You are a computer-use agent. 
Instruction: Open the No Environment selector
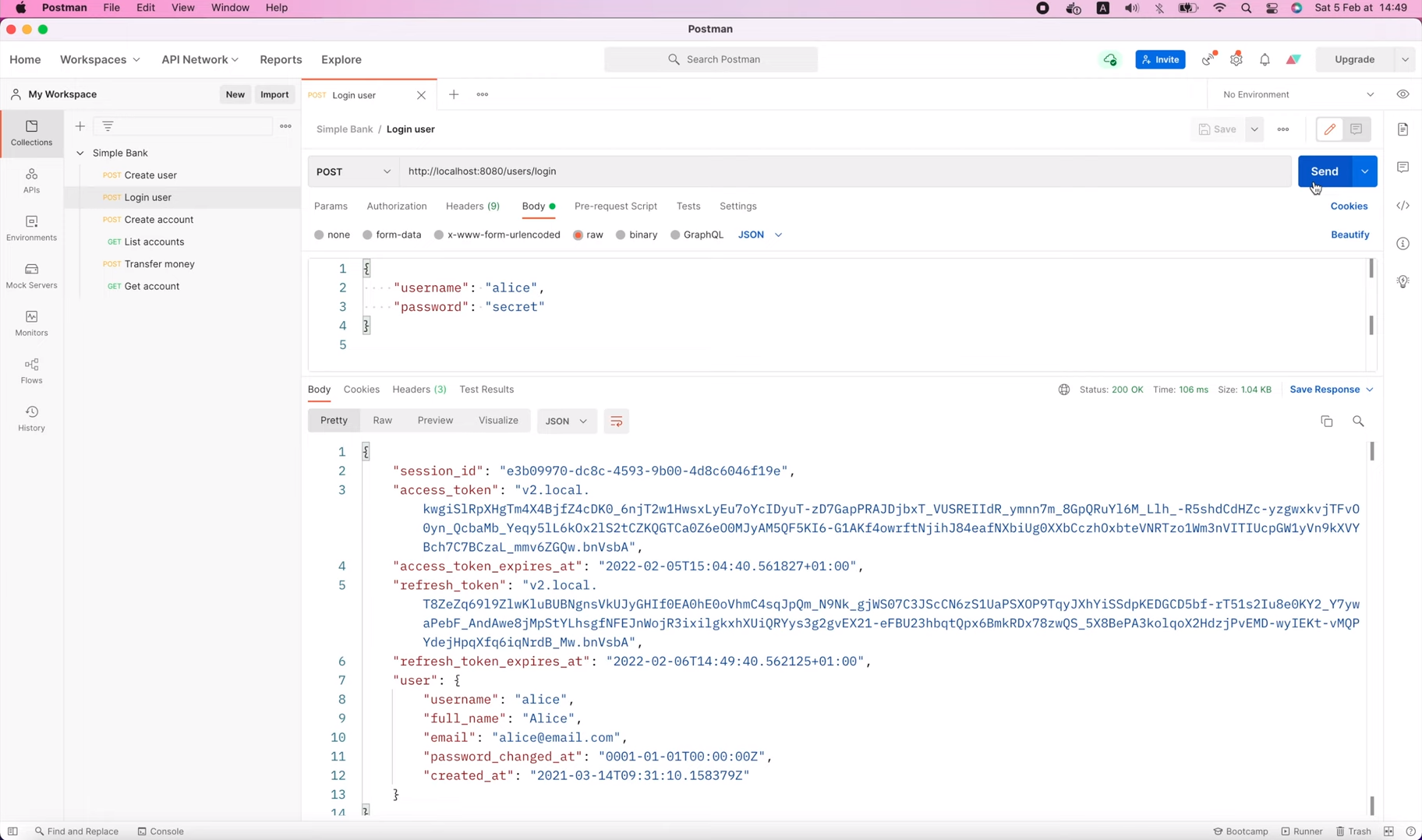coord(1298,94)
